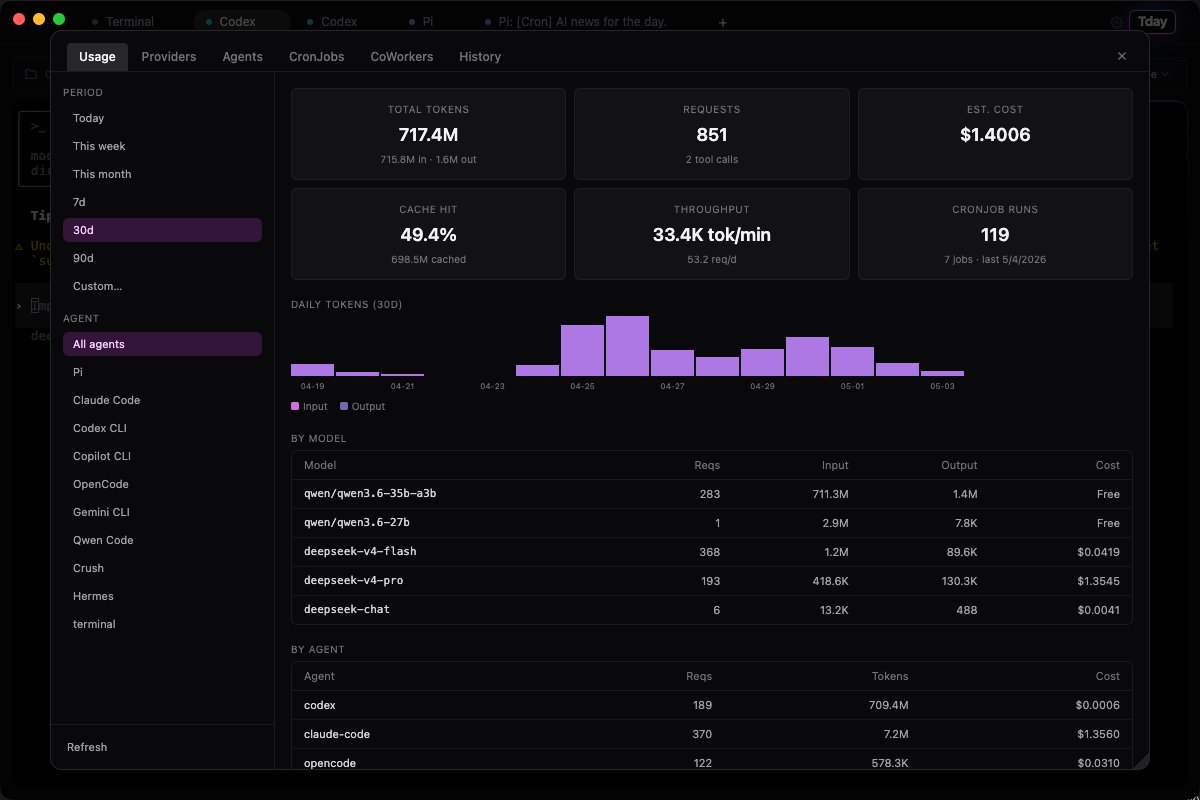The image size is (1200, 800).
Task: Click the Agent column header
Action: 320,676
